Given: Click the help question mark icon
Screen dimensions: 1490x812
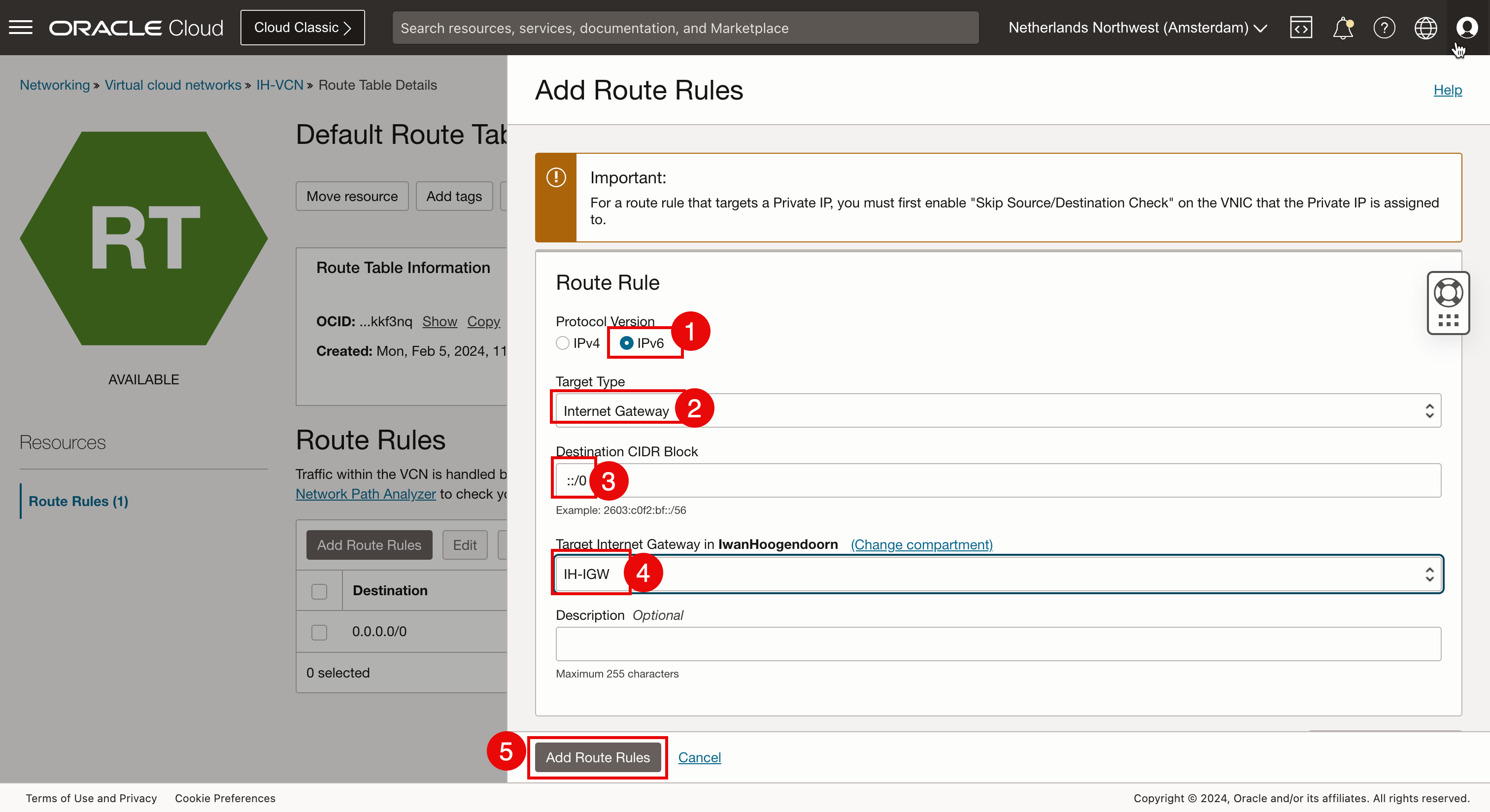Looking at the screenshot, I should coord(1384,27).
